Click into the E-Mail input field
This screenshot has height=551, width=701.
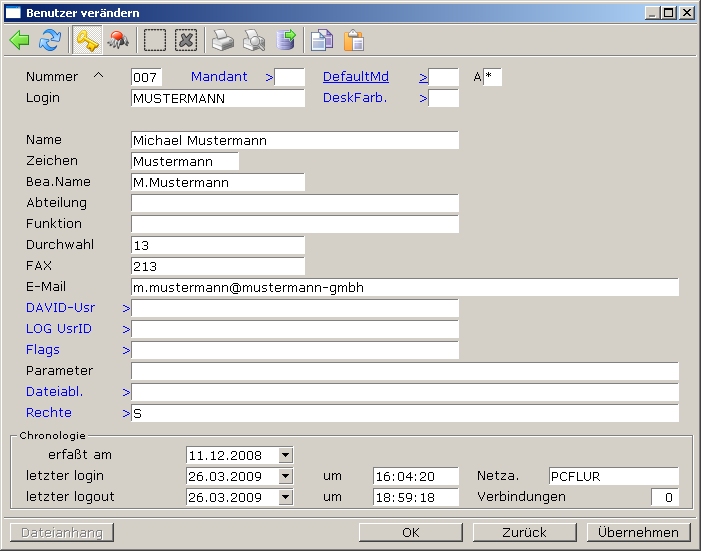click(404, 288)
